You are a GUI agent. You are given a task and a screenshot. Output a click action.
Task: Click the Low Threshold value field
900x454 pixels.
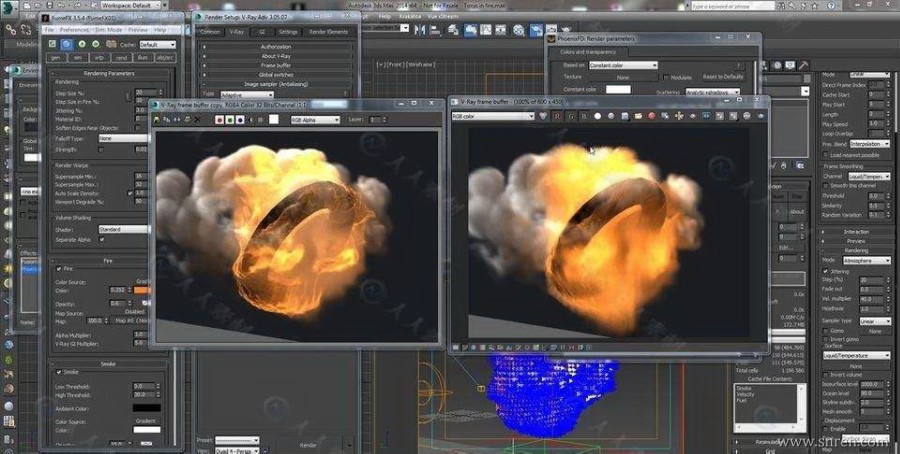(x=143, y=386)
